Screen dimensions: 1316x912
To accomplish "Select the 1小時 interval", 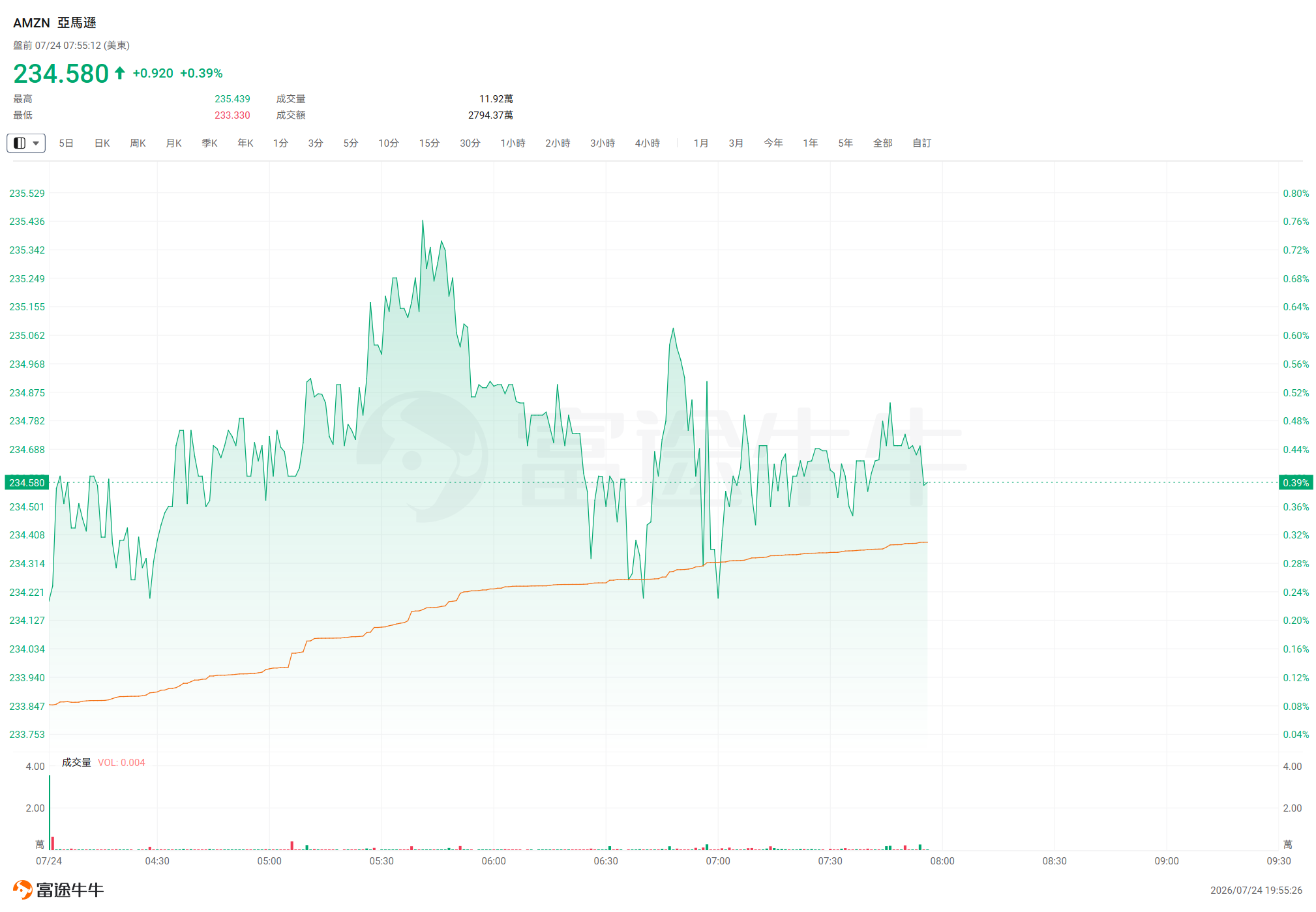I will [513, 143].
